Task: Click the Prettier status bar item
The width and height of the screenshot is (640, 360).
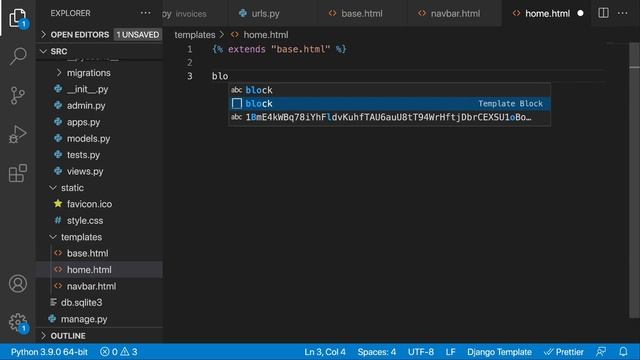Action: 564,352
